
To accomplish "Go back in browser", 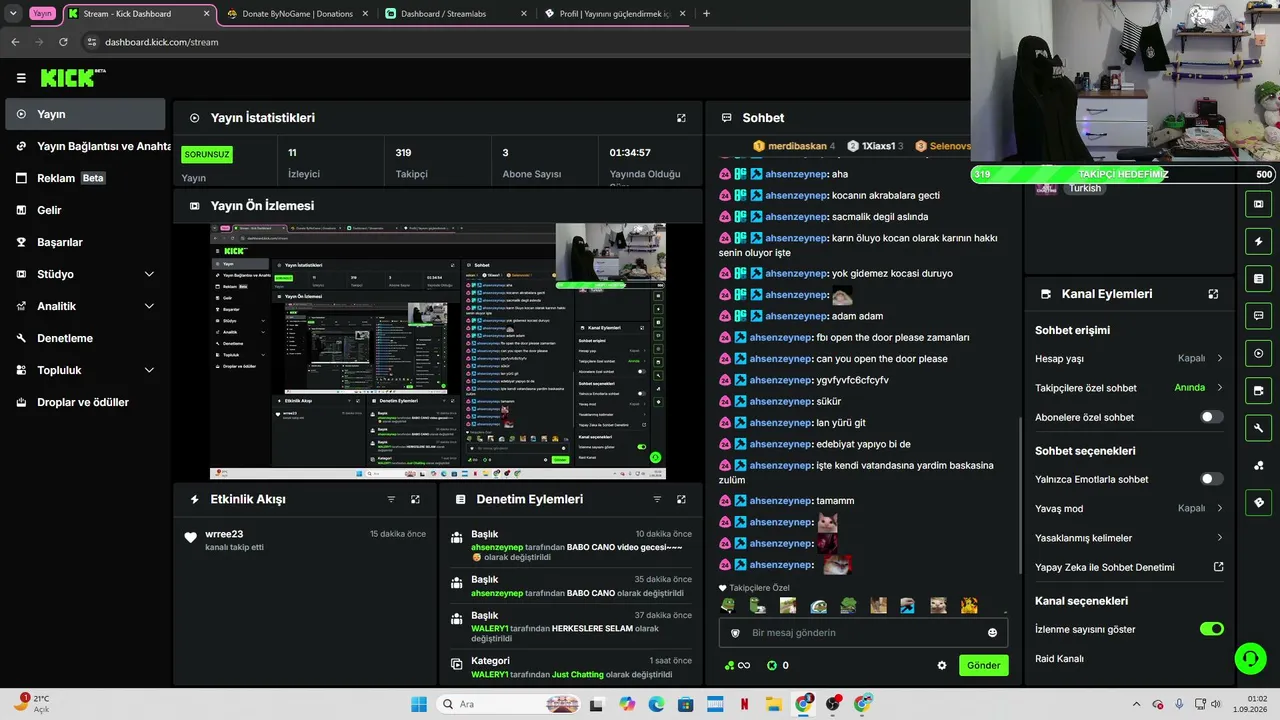I will click(15, 42).
